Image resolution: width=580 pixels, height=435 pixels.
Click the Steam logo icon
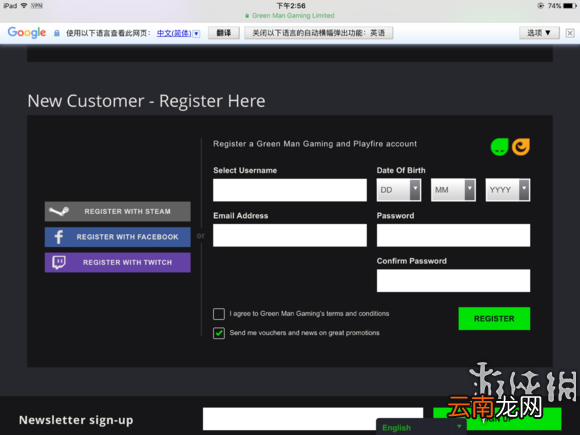click(x=59, y=211)
